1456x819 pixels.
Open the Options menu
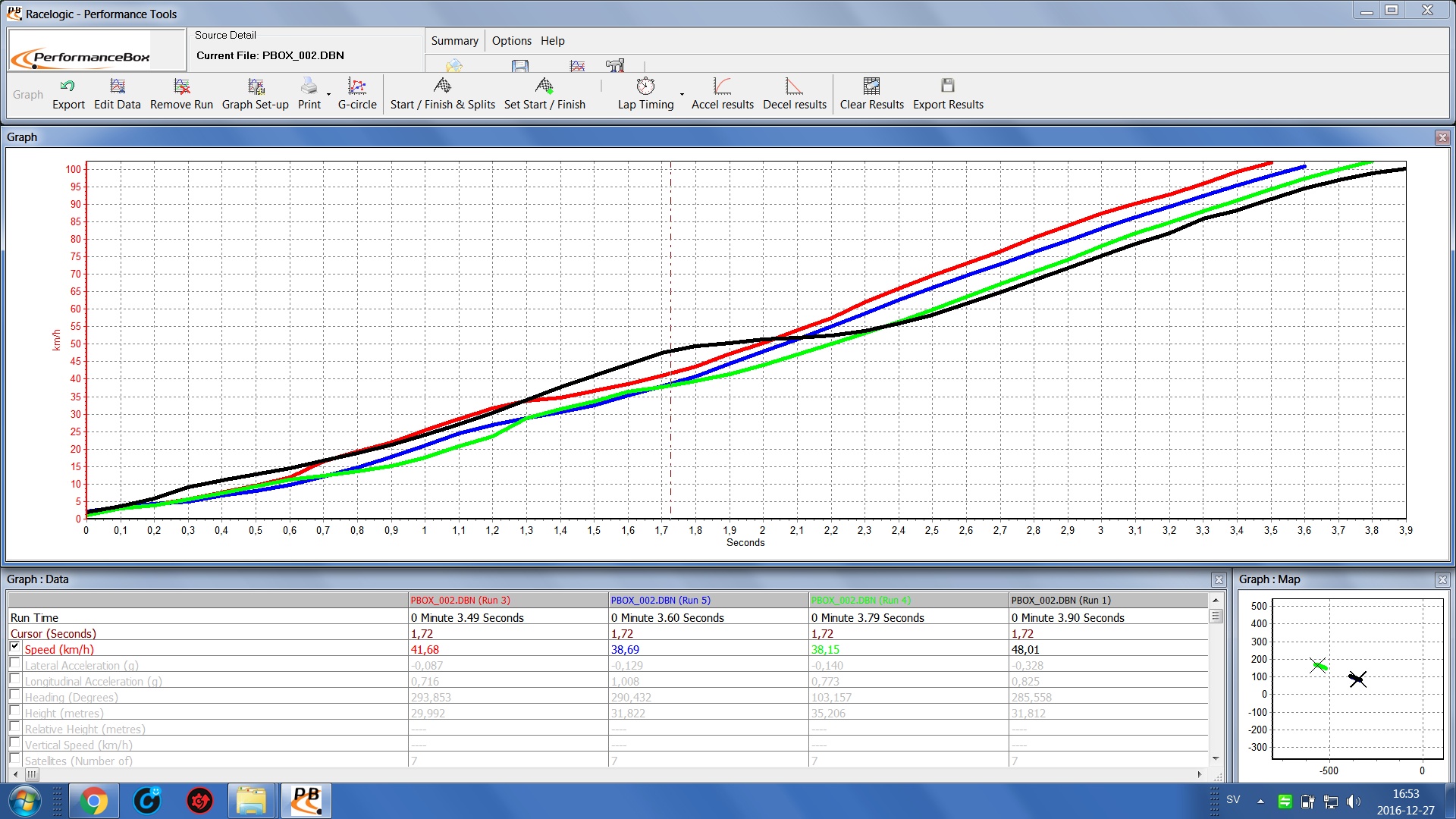click(x=511, y=41)
